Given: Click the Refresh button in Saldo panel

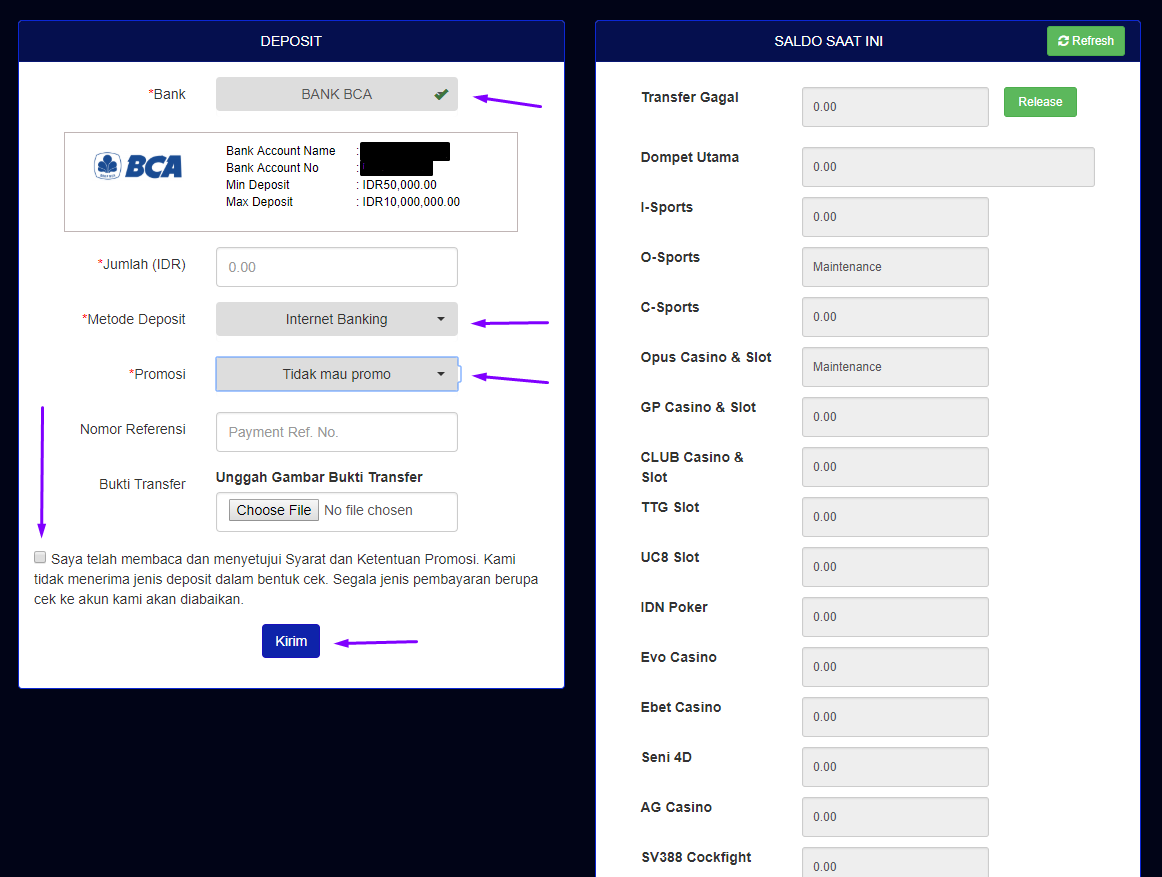Looking at the screenshot, I should pos(1085,41).
